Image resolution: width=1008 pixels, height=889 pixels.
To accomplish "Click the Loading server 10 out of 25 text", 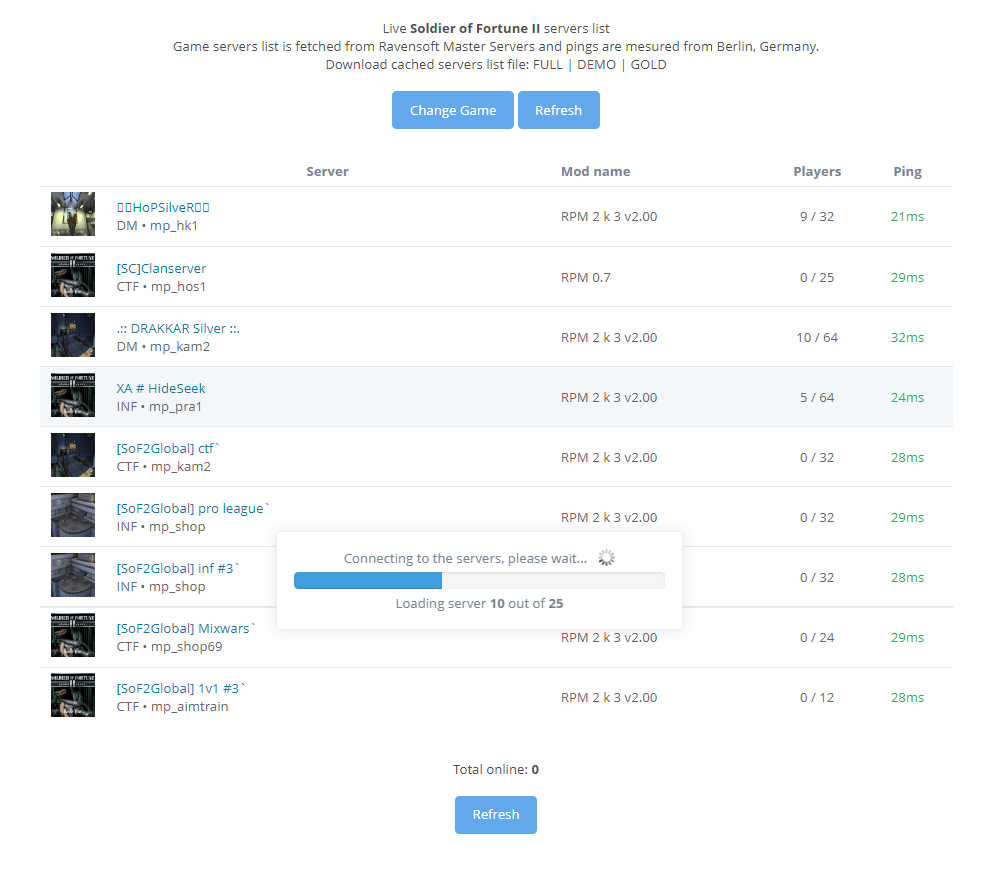I will [479, 603].
